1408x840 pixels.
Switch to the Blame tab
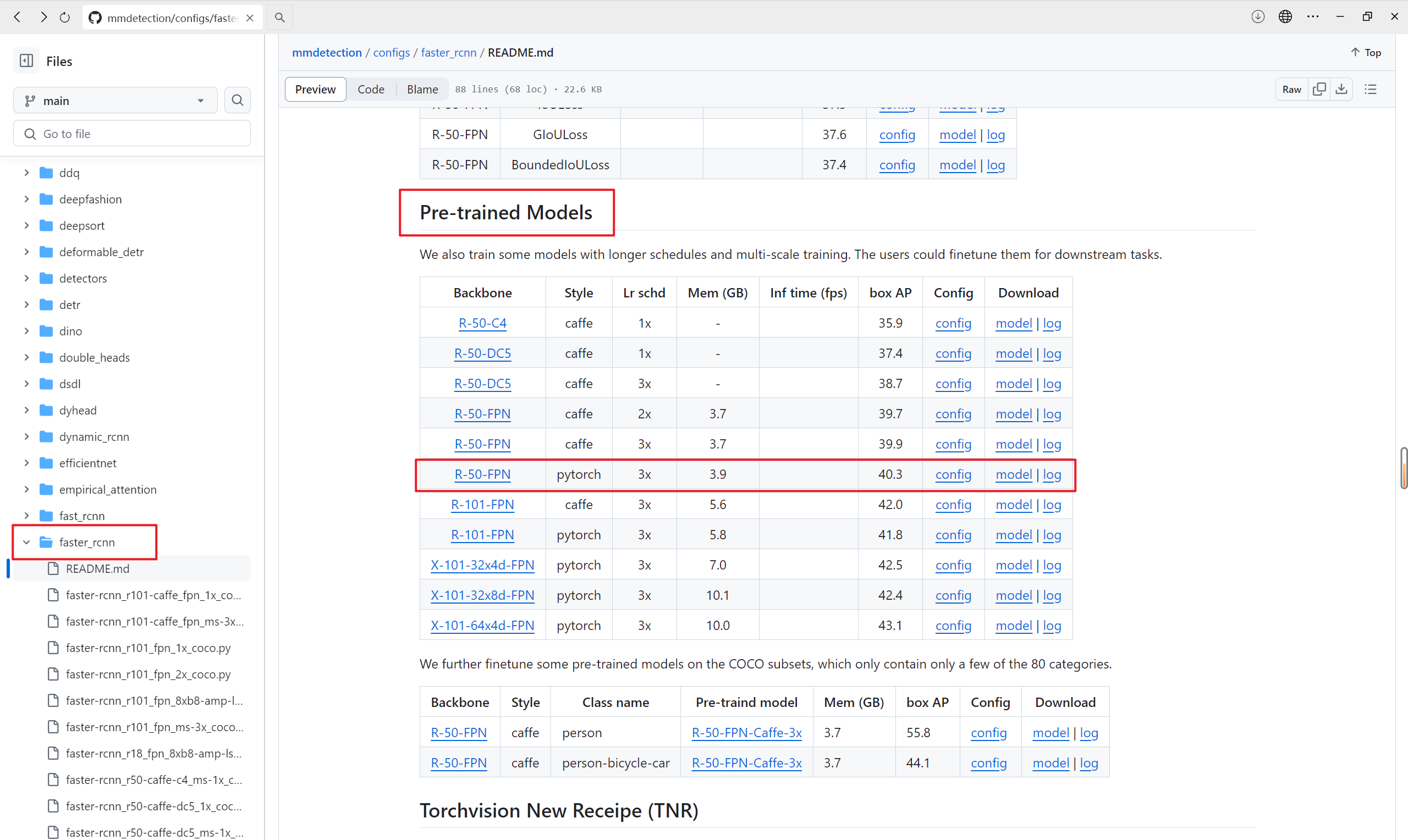pyautogui.click(x=422, y=89)
